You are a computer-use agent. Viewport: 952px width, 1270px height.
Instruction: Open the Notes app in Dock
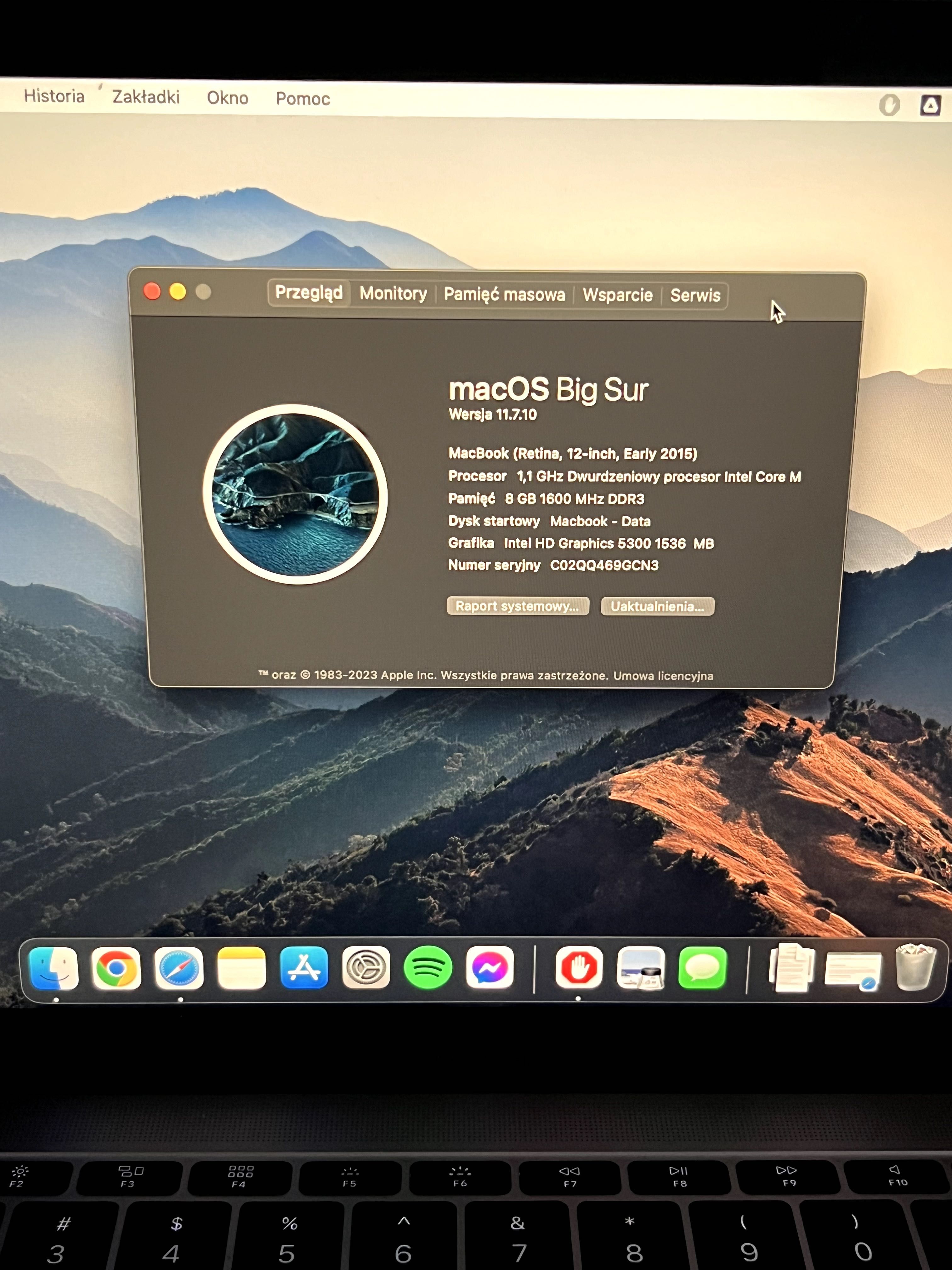[x=241, y=969]
